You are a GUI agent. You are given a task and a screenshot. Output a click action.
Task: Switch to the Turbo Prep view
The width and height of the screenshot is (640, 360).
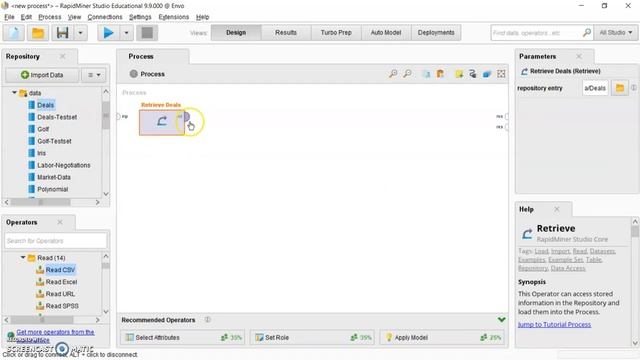pyautogui.click(x=336, y=33)
